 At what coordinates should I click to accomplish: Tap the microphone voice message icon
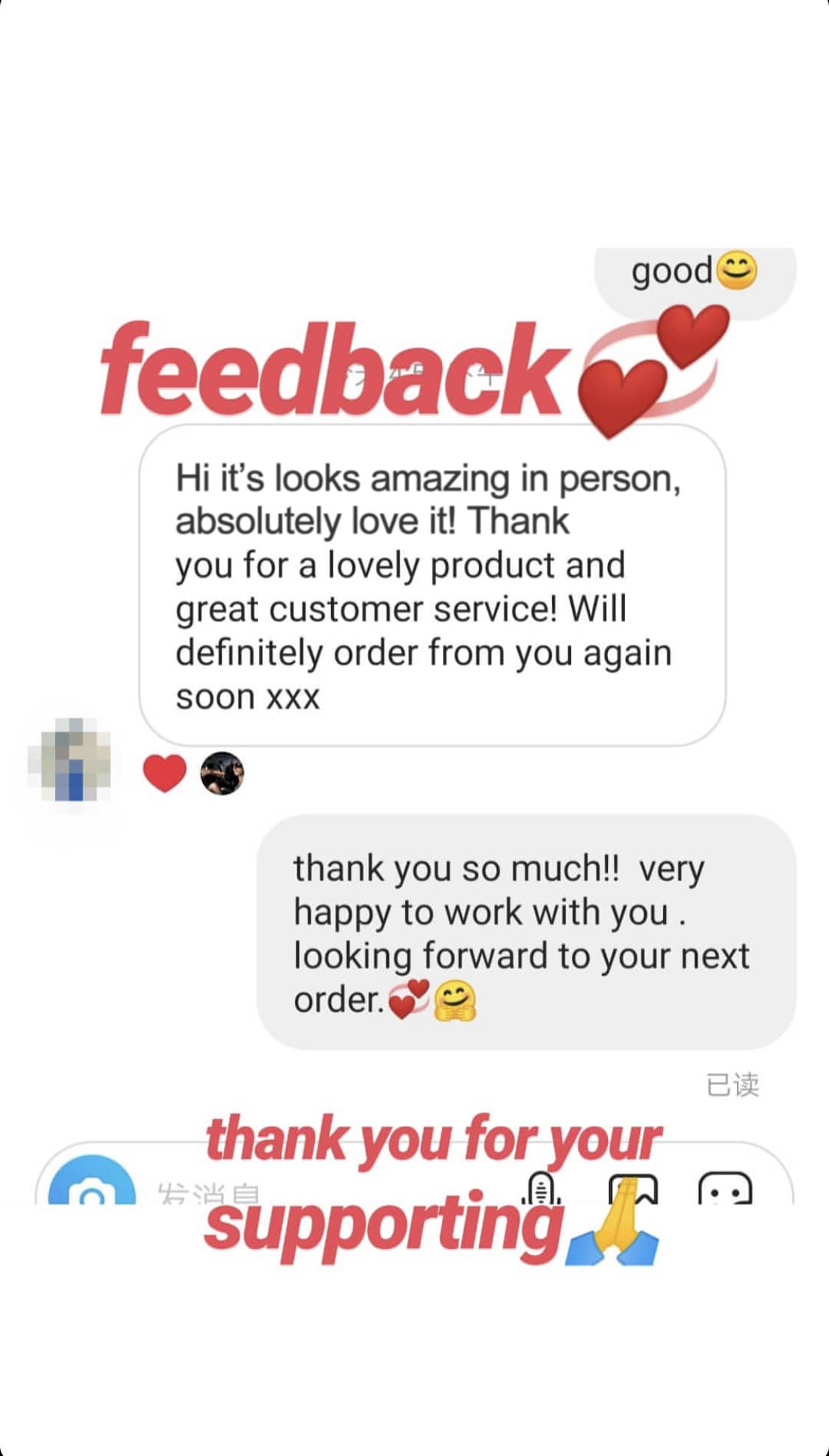(x=542, y=1186)
